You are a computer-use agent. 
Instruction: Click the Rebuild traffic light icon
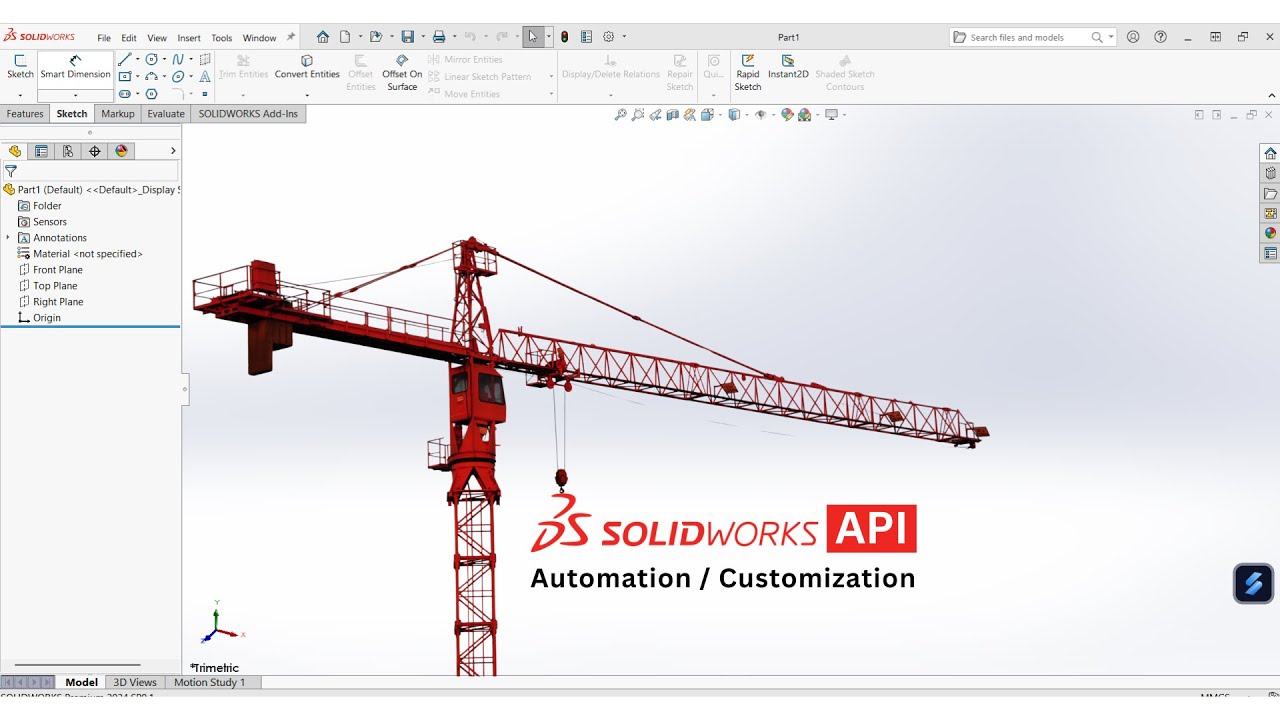(564, 37)
